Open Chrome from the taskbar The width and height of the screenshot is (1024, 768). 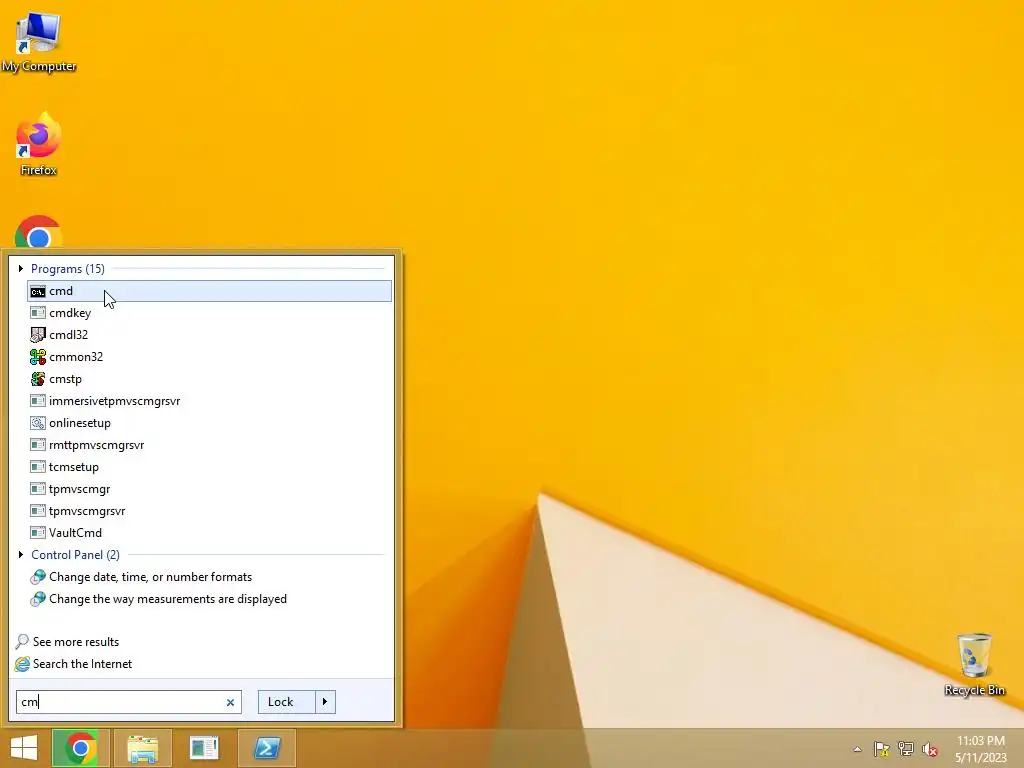[x=80, y=748]
